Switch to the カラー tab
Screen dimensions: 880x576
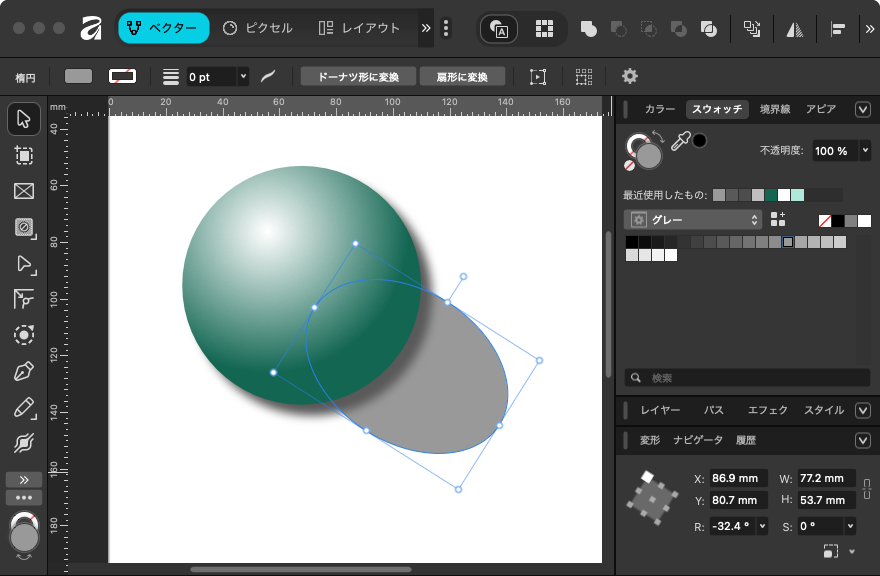[x=660, y=109]
